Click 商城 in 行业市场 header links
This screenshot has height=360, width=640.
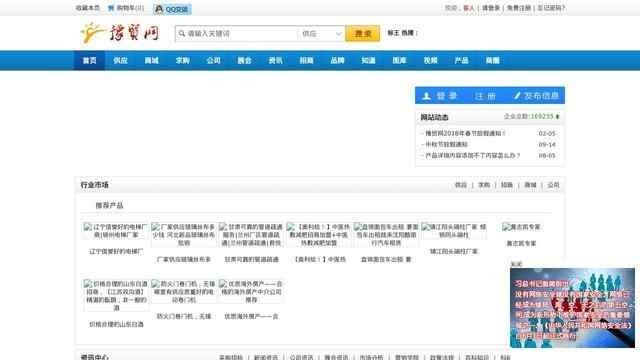530,185
